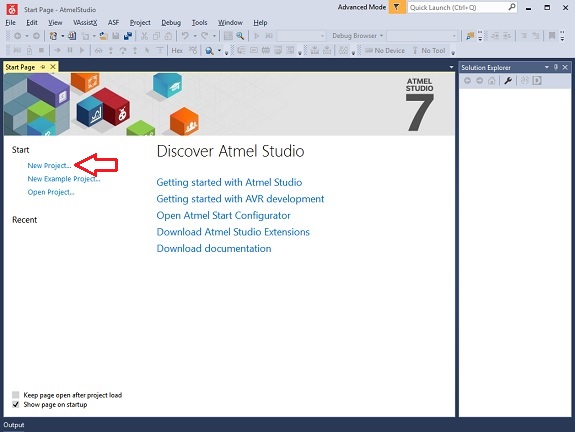
Task: Open 'Getting started with AVR development'
Action: tap(240, 199)
